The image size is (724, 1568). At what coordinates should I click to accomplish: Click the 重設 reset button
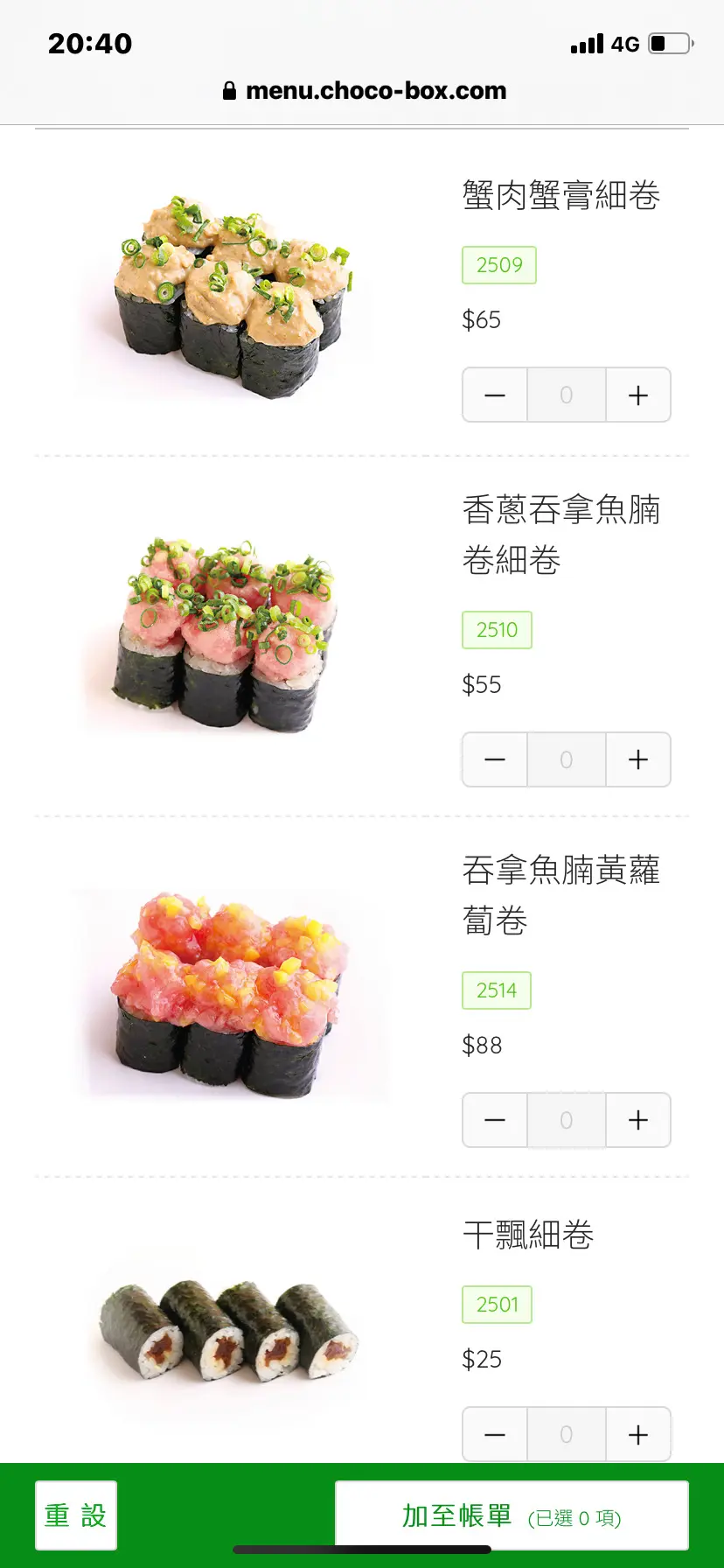pyautogui.click(x=76, y=1515)
